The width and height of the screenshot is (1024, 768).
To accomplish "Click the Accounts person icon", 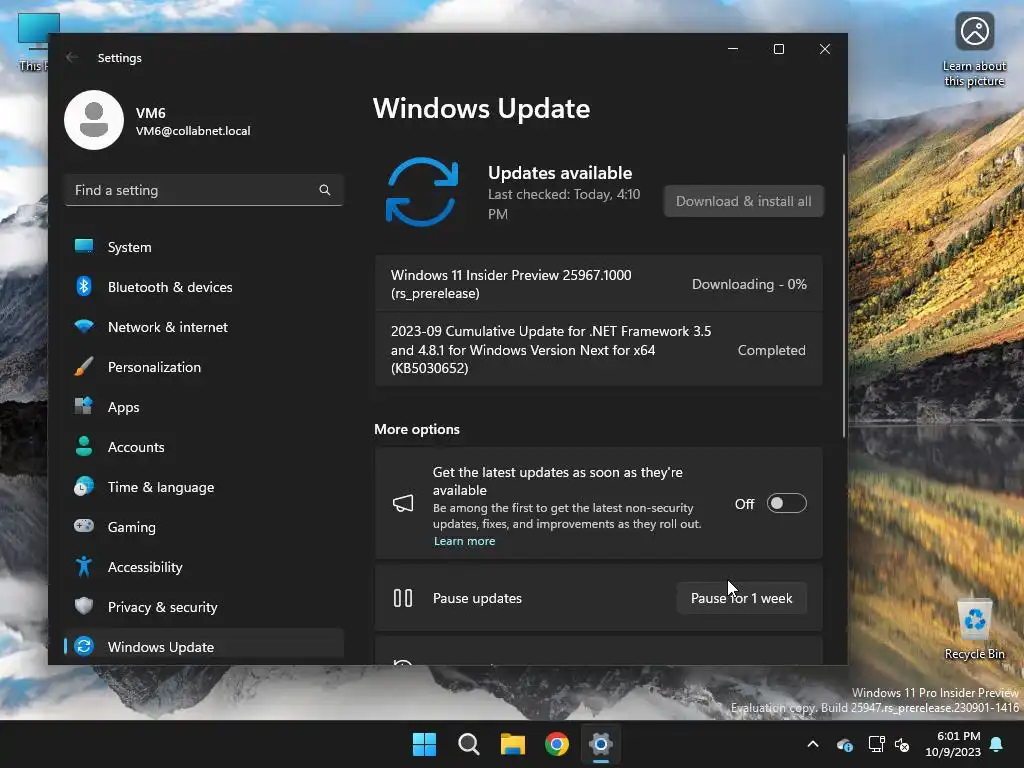I will coord(84,446).
